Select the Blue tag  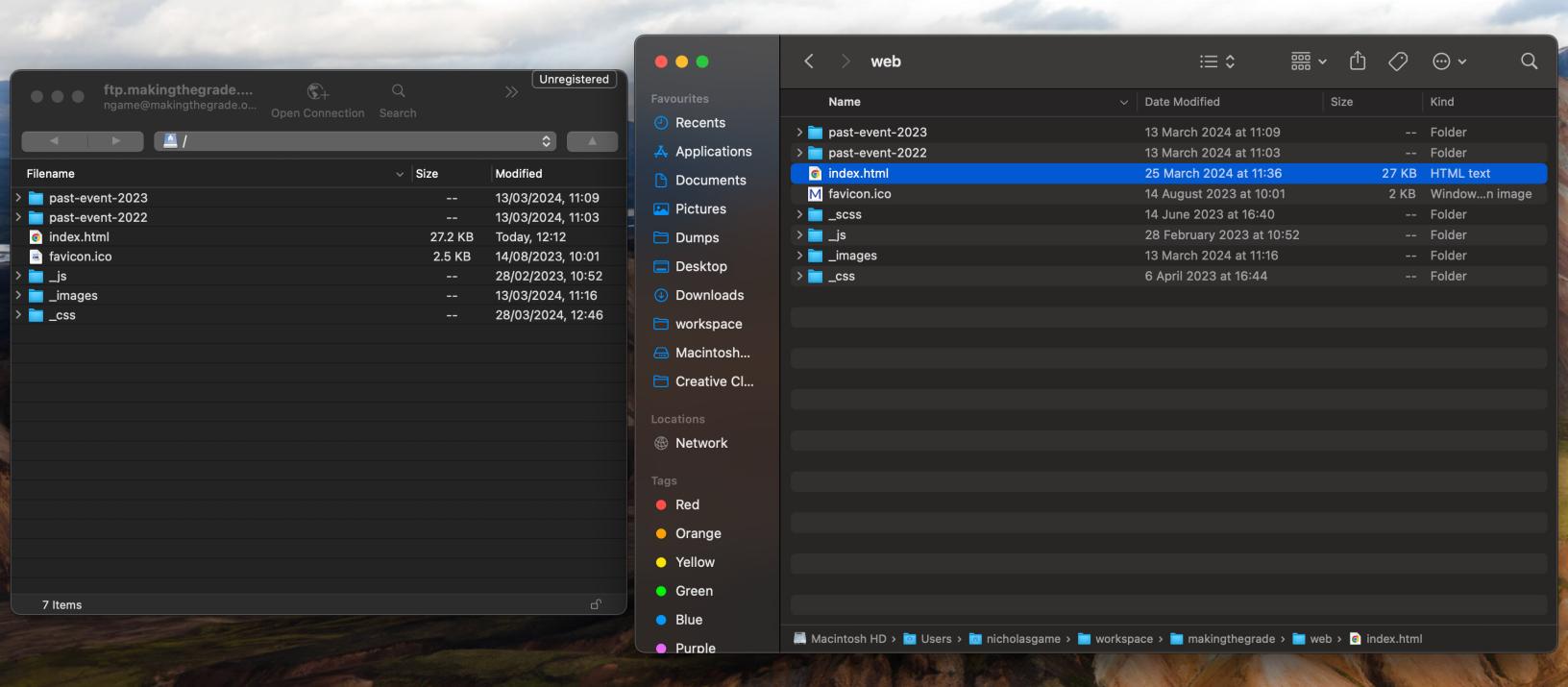tap(689, 621)
